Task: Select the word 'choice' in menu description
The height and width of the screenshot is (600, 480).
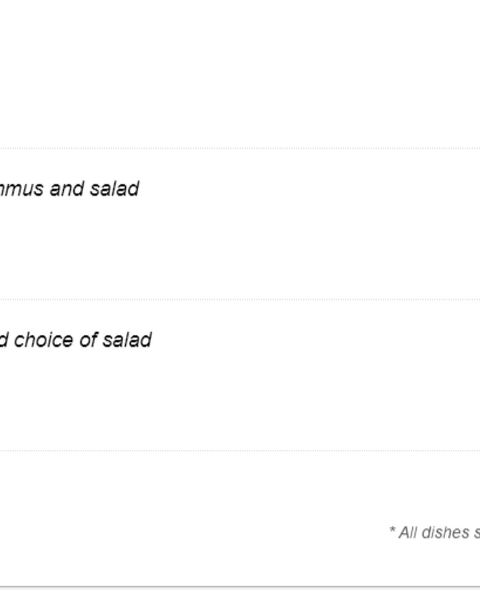Action: 43,340
